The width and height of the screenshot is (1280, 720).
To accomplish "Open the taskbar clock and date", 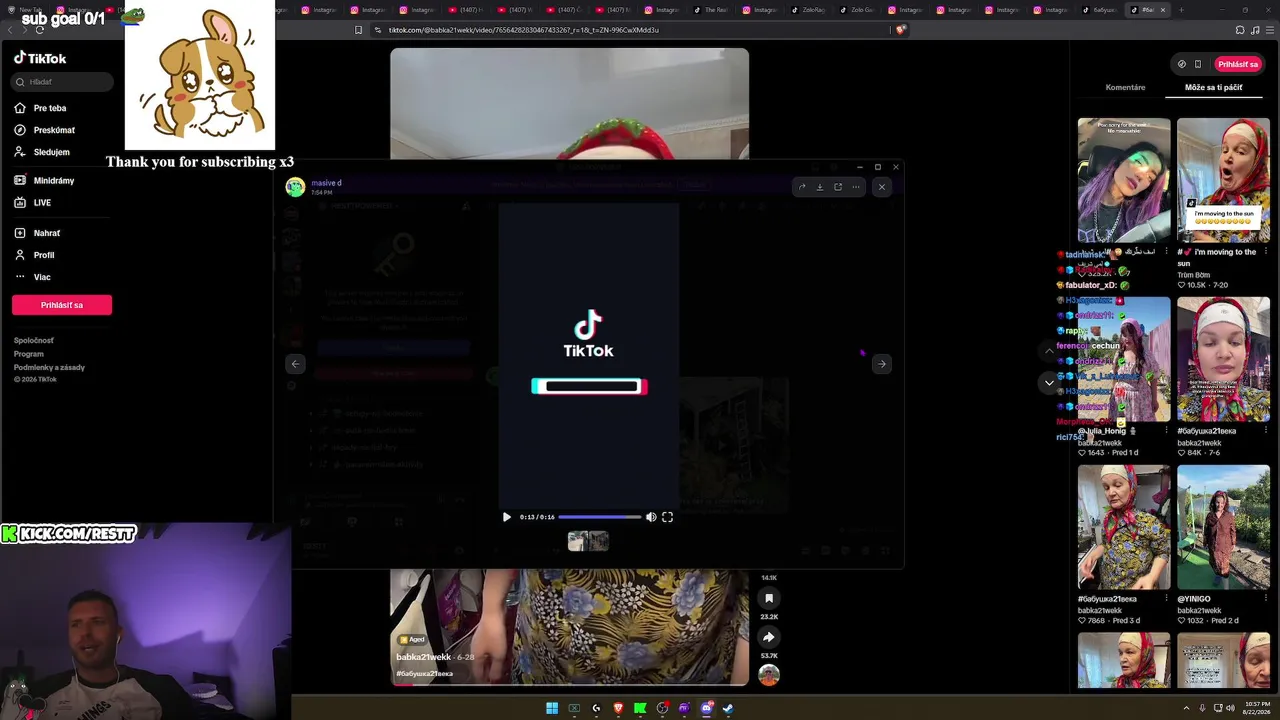I will point(1257,709).
